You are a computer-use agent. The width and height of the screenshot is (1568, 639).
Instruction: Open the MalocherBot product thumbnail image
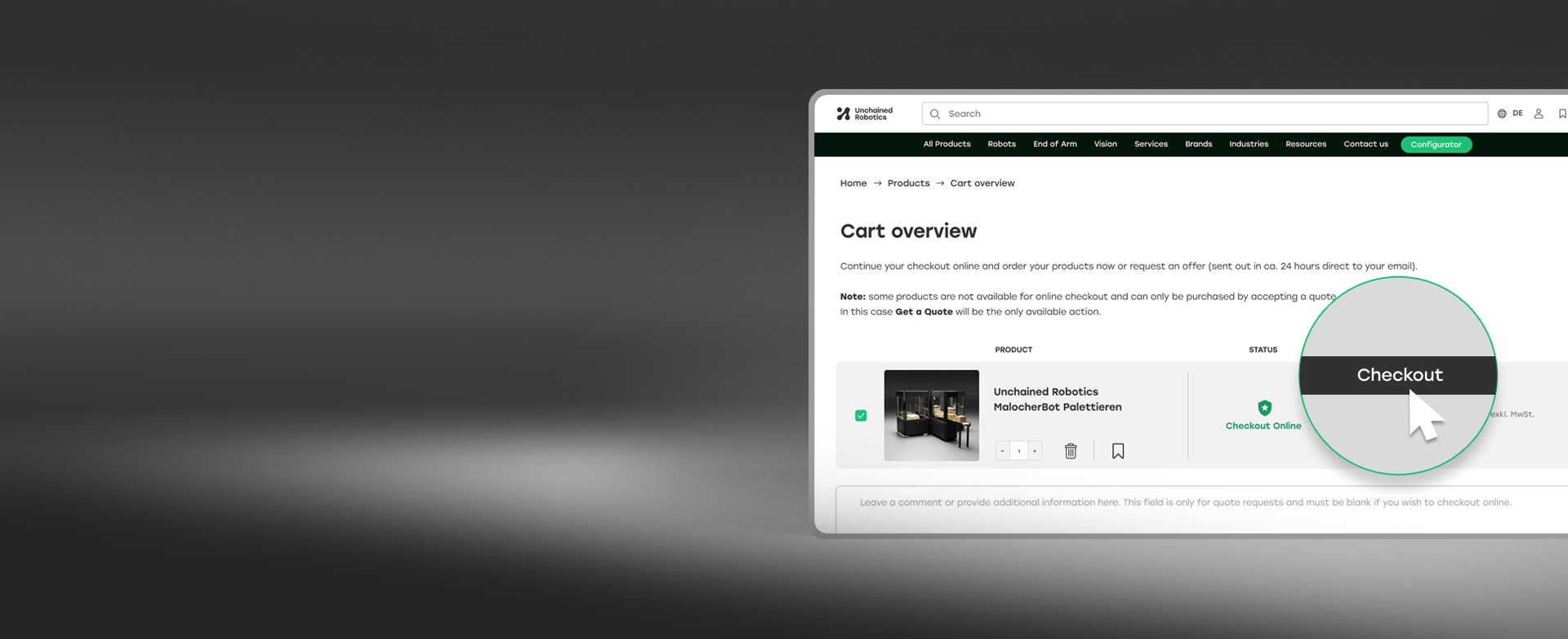(931, 415)
